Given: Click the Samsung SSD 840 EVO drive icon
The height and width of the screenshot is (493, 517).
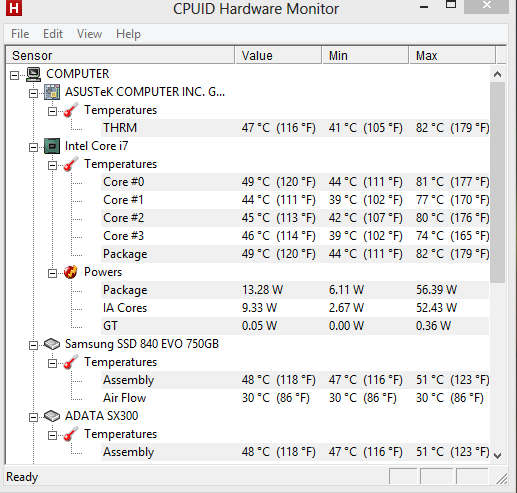Looking at the screenshot, I should coord(52,344).
